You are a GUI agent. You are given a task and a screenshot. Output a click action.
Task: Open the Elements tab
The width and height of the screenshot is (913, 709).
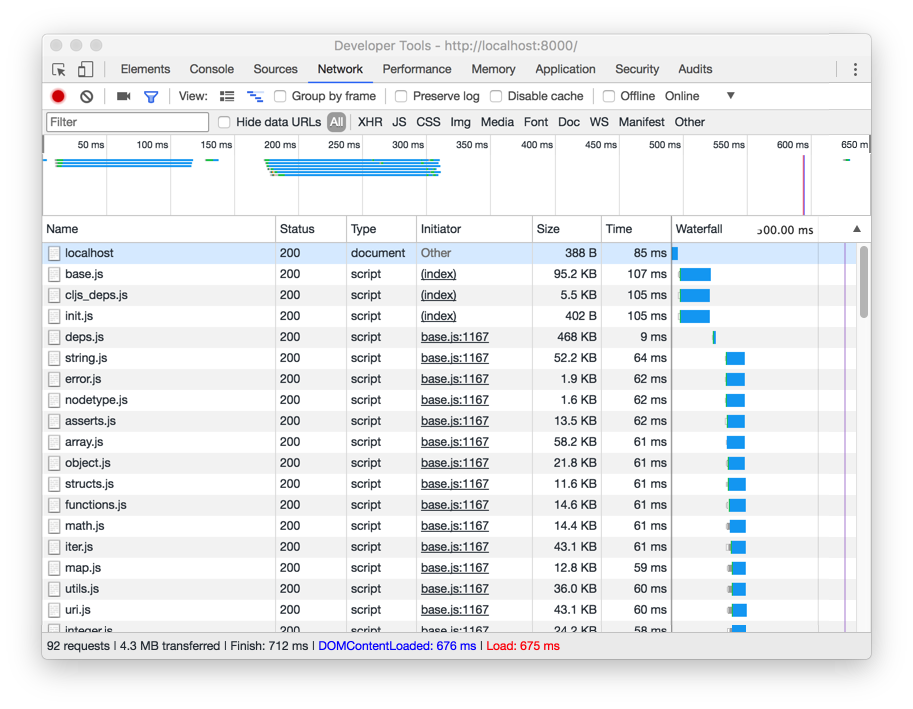(145, 69)
